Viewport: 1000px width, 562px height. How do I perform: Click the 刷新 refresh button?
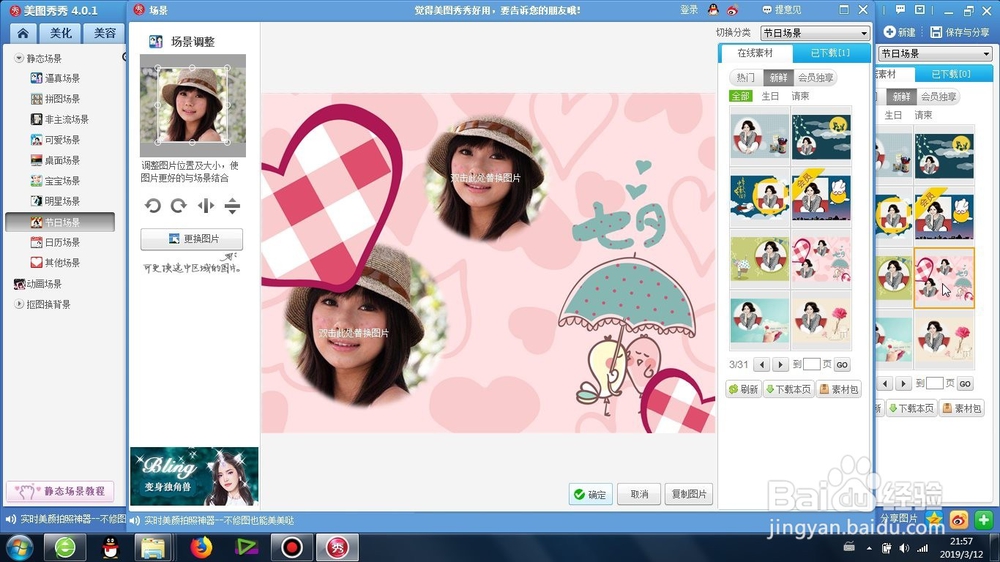pyautogui.click(x=744, y=389)
